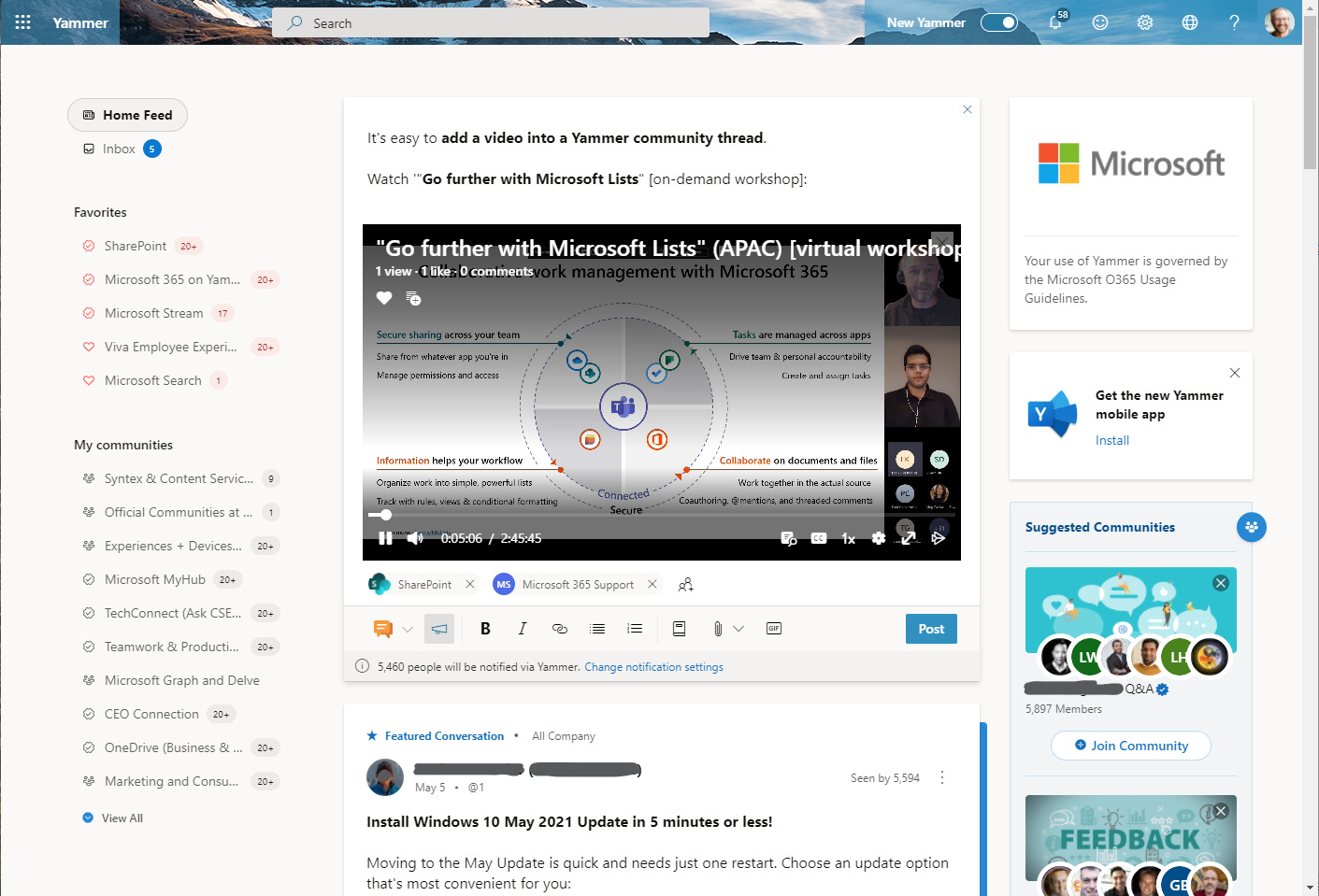The width and height of the screenshot is (1319, 896).
Task: Mute the video volume speaker
Action: click(x=416, y=538)
